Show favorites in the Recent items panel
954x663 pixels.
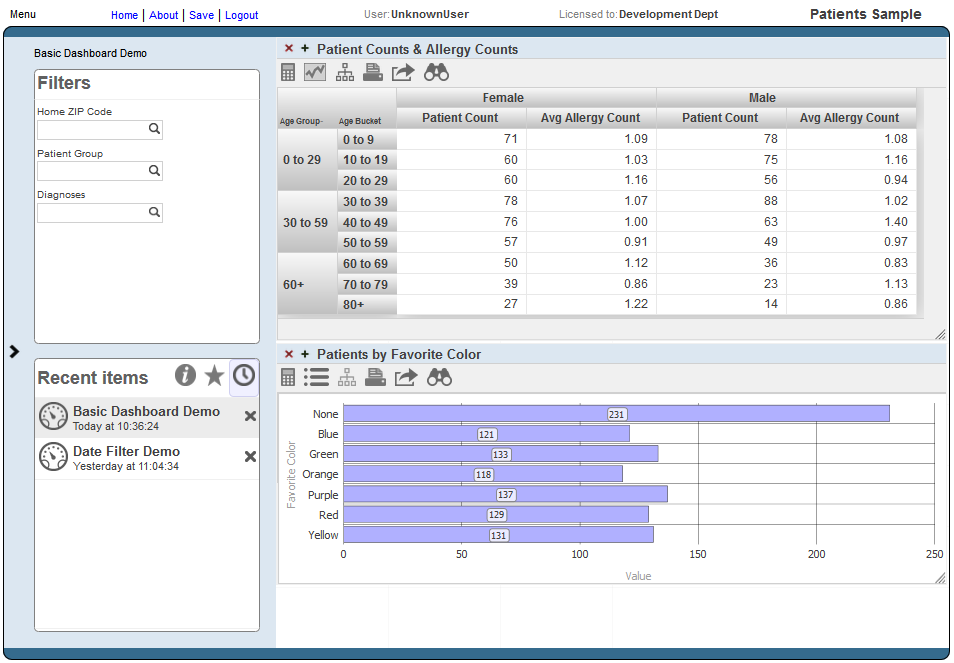pyautogui.click(x=214, y=375)
